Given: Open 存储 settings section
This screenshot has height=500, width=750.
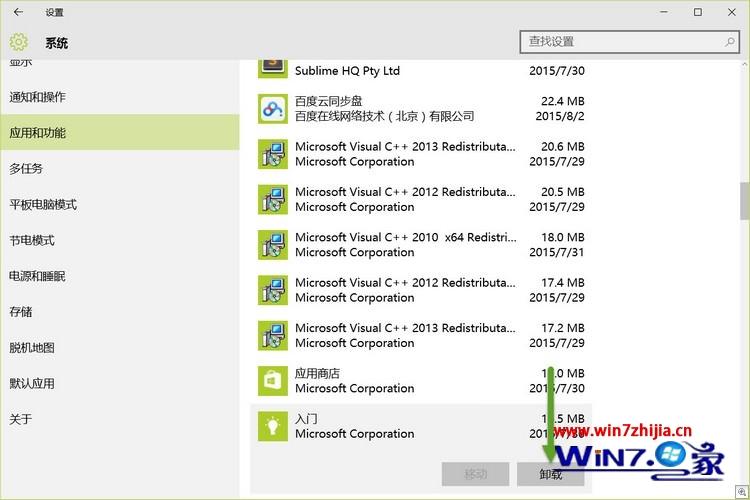Looking at the screenshot, I should (120, 312).
